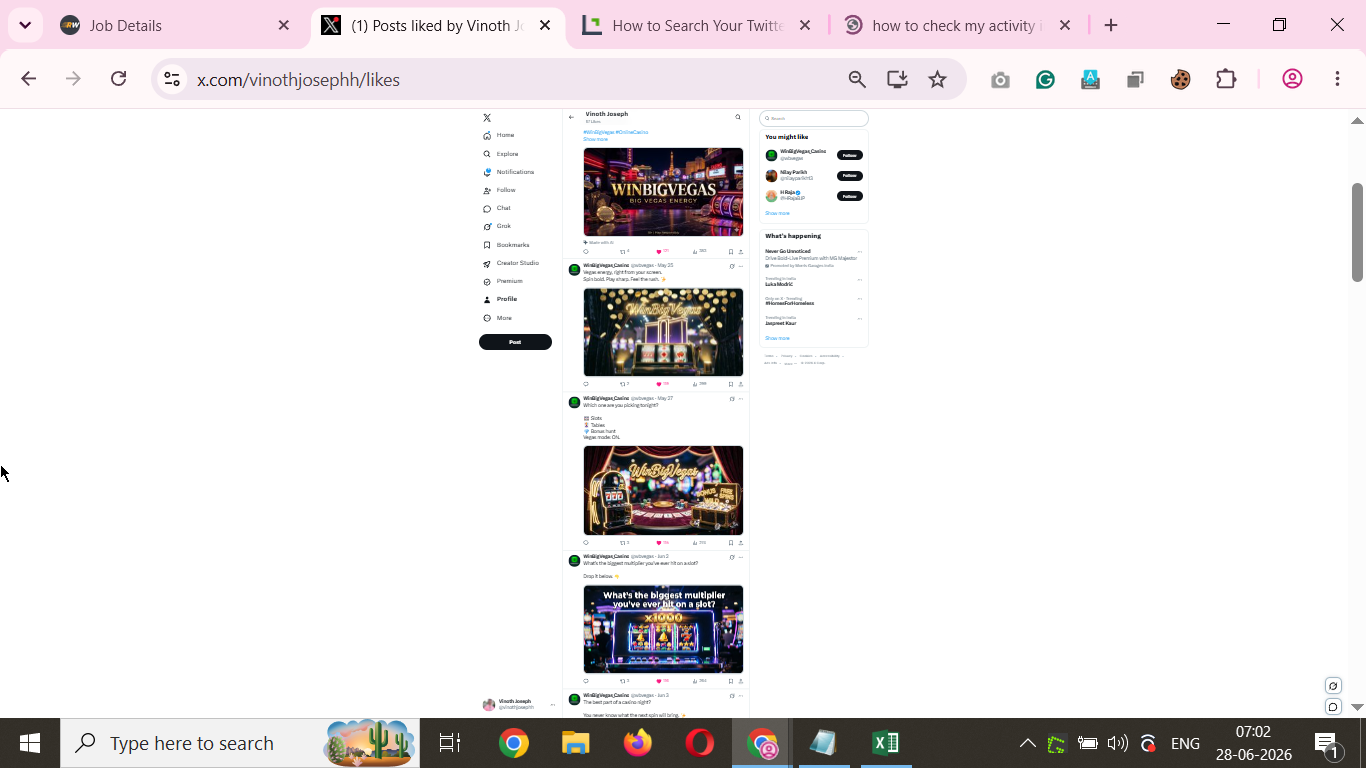Click in the X Search field
Image resolution: width=1366 pixels, height=768 pixels.
click(814, 118)
